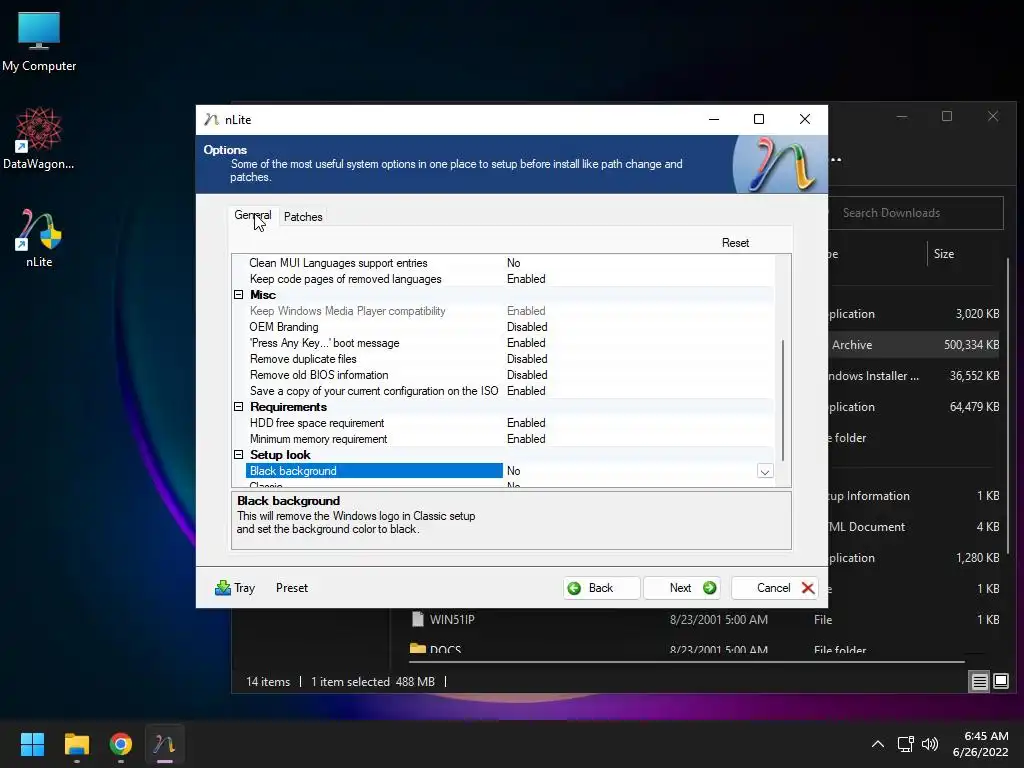Open the DataWagon desktop shortcut
1024x768 pixels.
[39, 138]
